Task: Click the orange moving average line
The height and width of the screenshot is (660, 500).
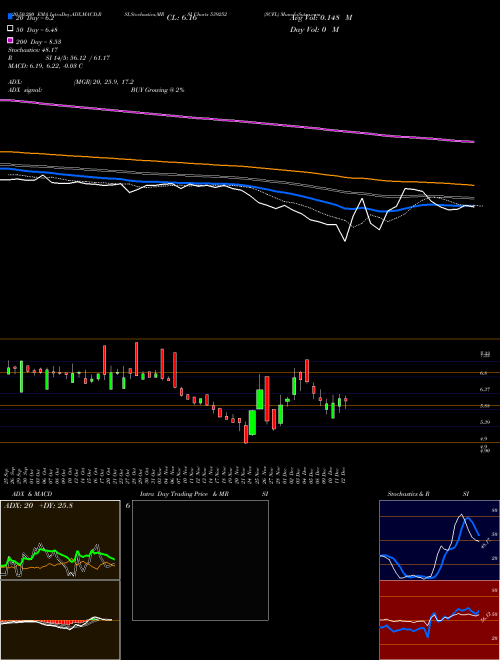Action: coord(236,165)
